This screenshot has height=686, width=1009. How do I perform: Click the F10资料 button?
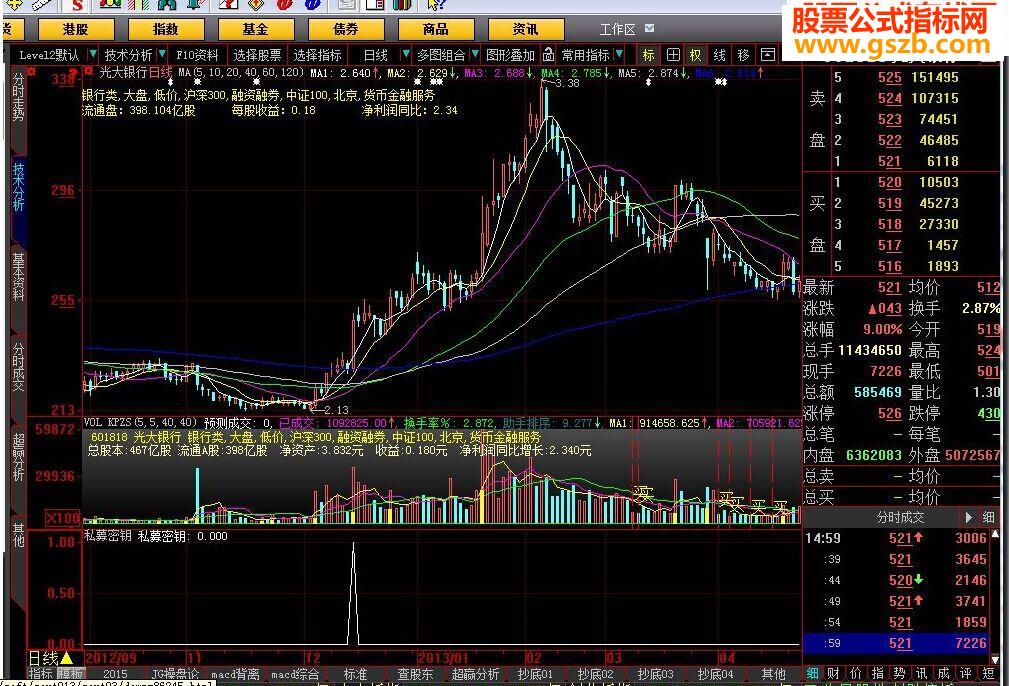click(198, 55)
